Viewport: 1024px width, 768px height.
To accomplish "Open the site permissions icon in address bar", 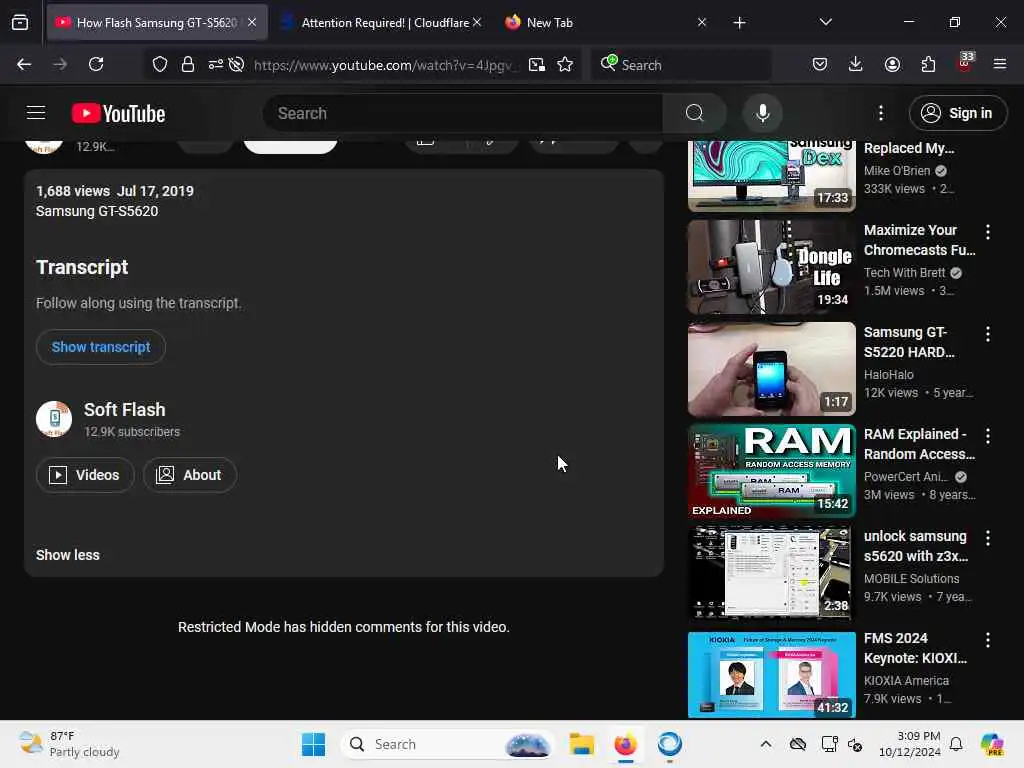I will tap(216, 64).
